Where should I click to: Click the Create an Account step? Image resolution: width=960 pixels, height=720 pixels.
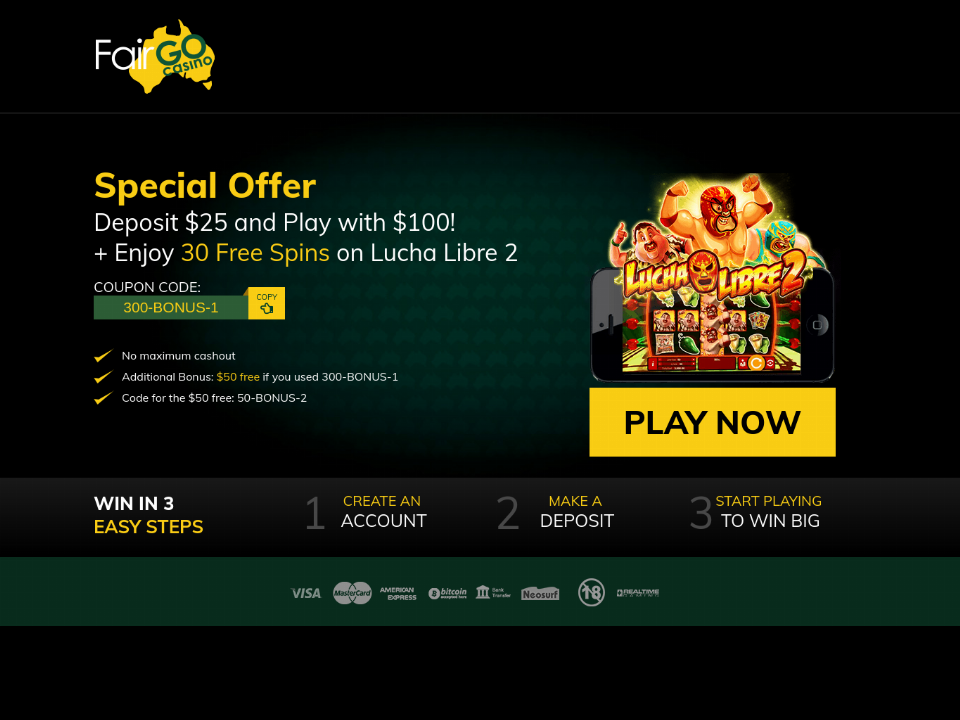(x=366, y=511)
